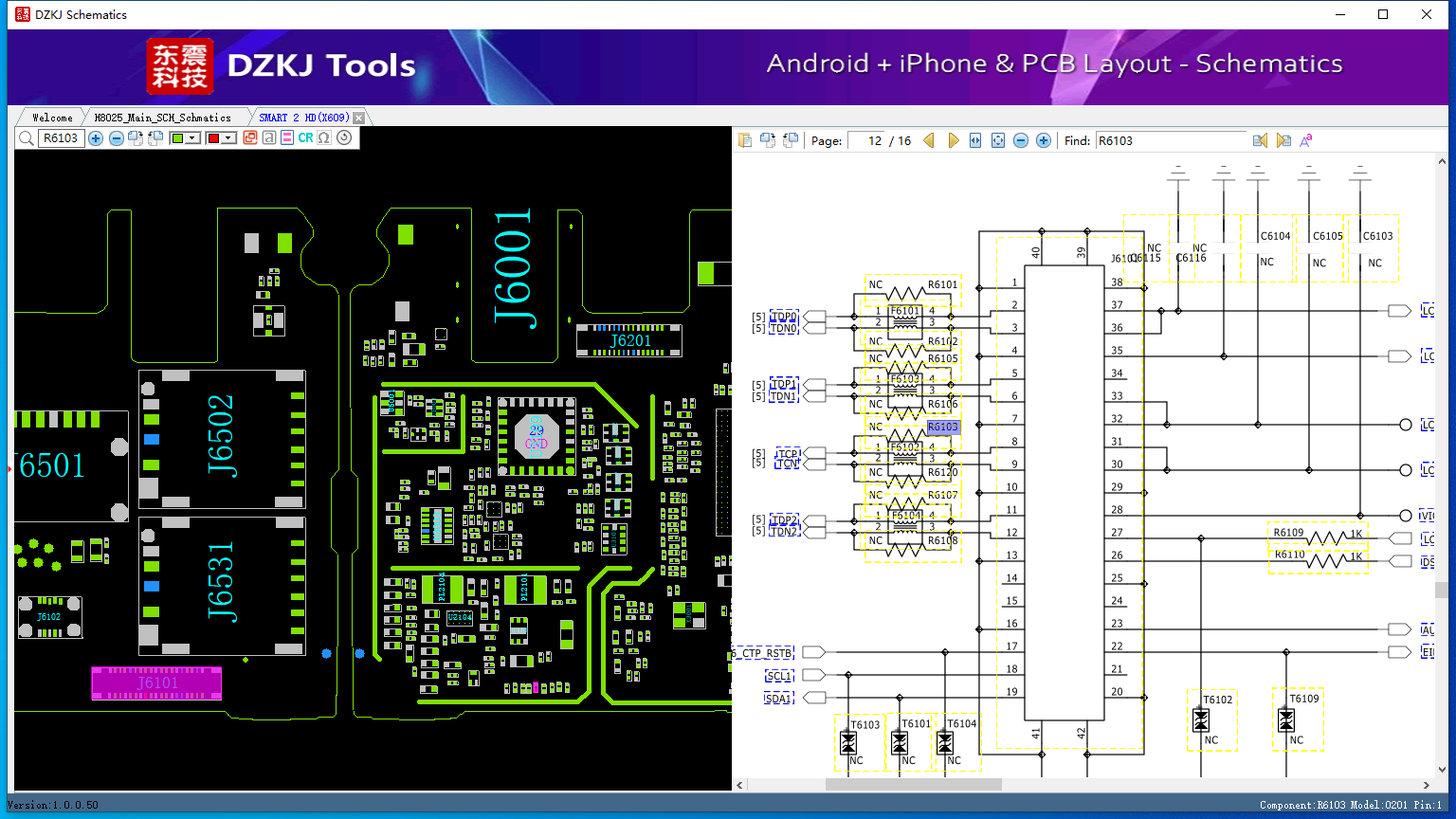Click the T6103 diode label
Screen dimensions: 1456x819
865,725
